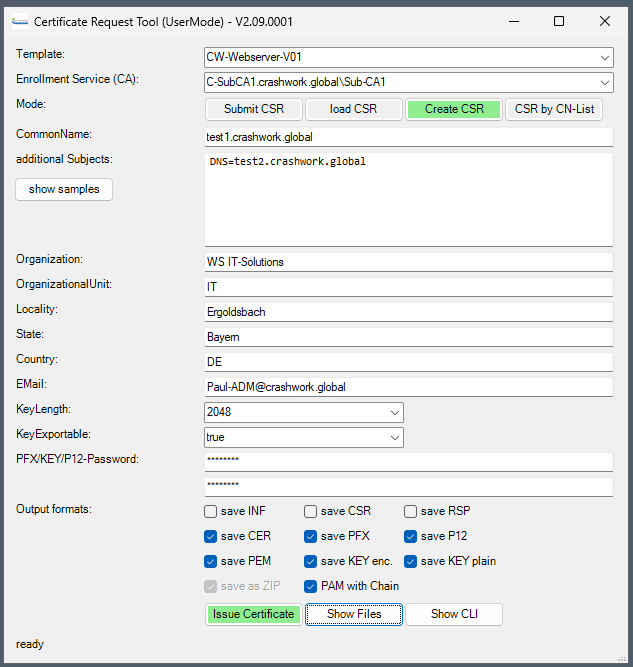Click the OrganizationalUnit field containing IT
Image resolution: width=633 pixels, height=667 pixels.
tap(409, 287)
